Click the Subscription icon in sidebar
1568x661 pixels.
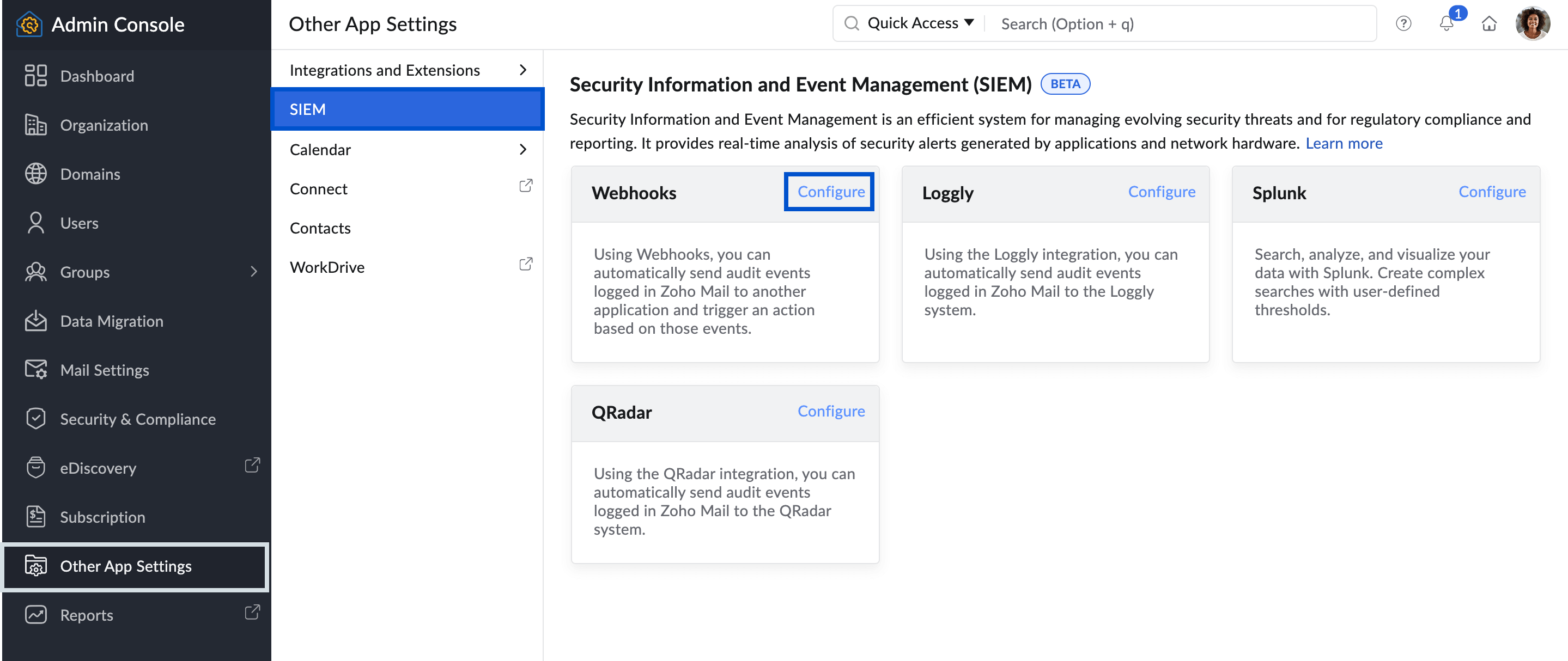click(x=36, y=516)
